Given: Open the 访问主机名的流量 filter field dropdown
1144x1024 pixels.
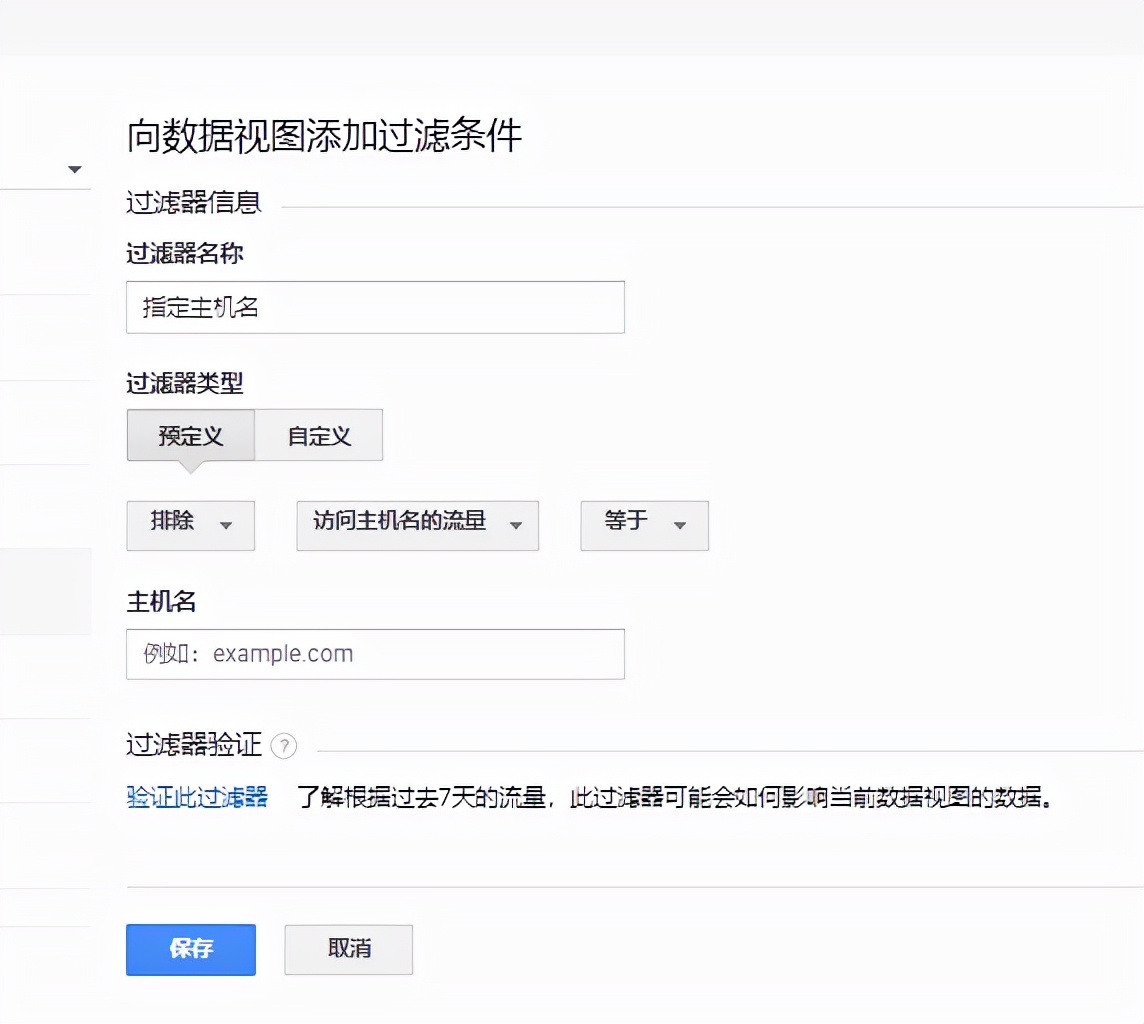Looking at the screenshot, I should [x=417, y=526].
